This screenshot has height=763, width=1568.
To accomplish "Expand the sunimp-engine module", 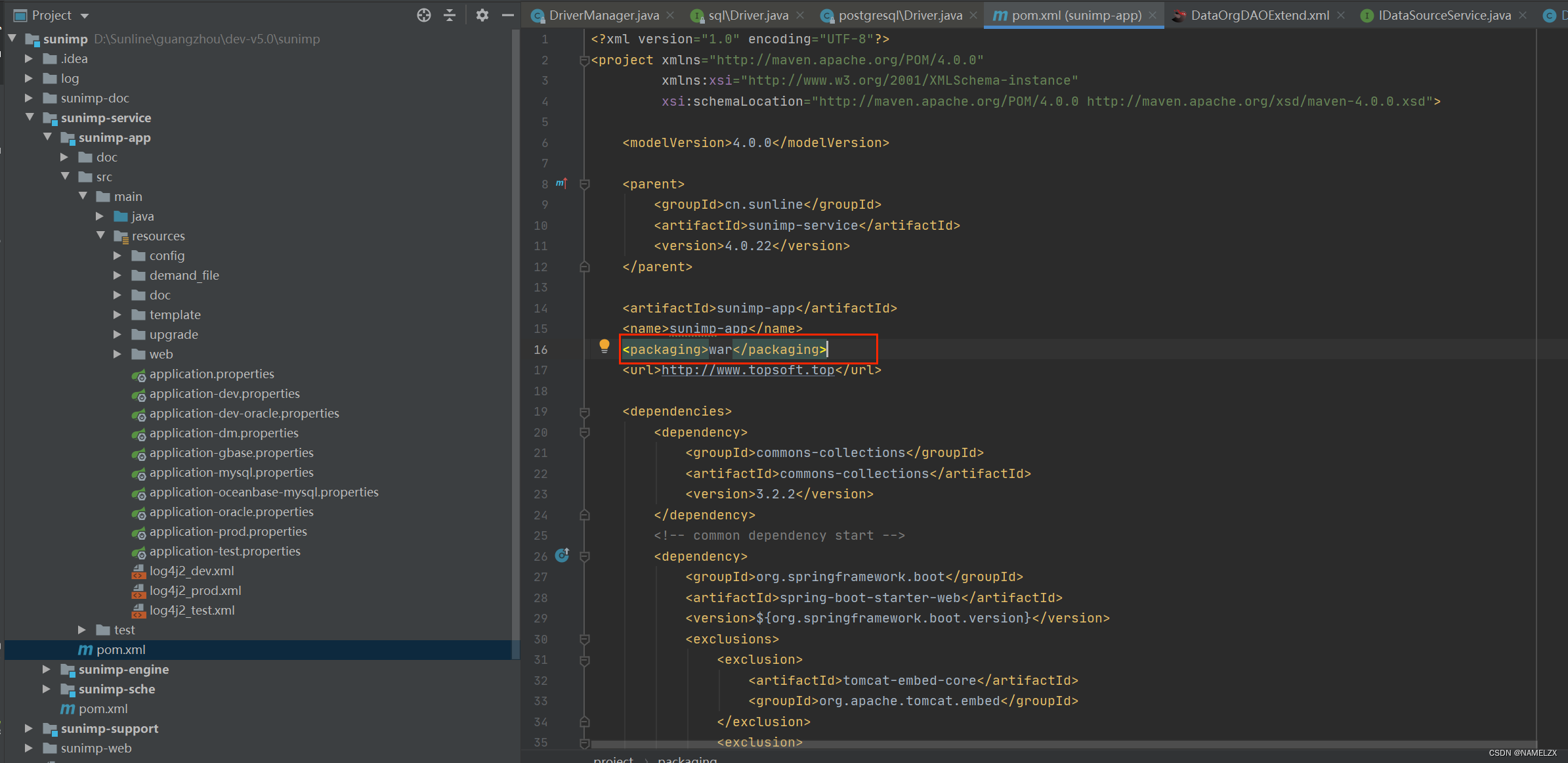I will pyautogui.click(x=47, y=669).
